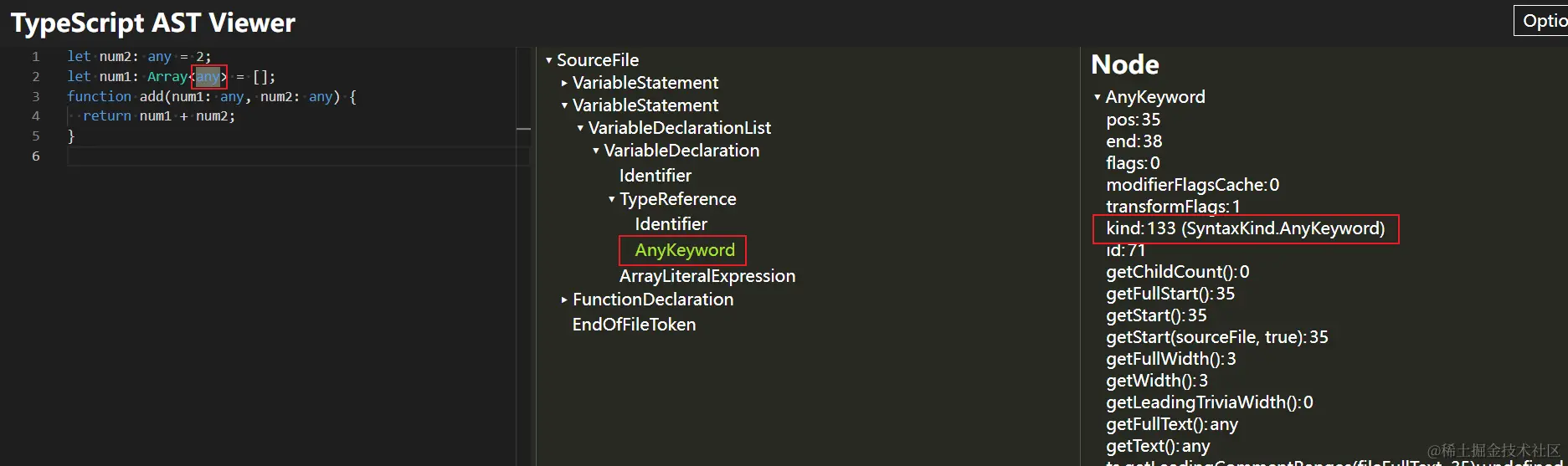Collapse the second VariableStatement node arrow
The image size is (1568, 466).
(x=564, y=105)
